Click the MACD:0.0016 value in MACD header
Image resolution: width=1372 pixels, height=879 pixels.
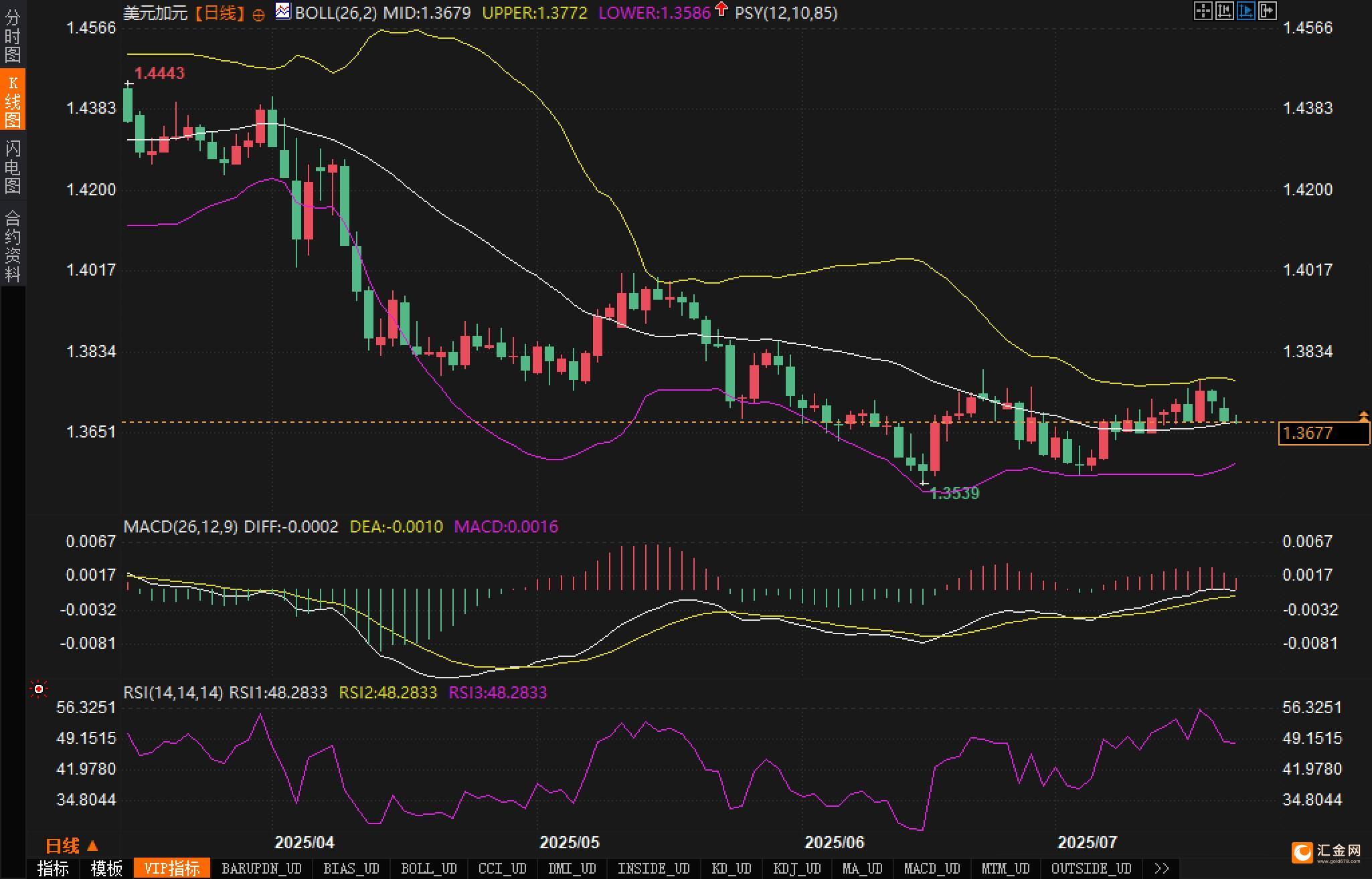click(506, 526)
